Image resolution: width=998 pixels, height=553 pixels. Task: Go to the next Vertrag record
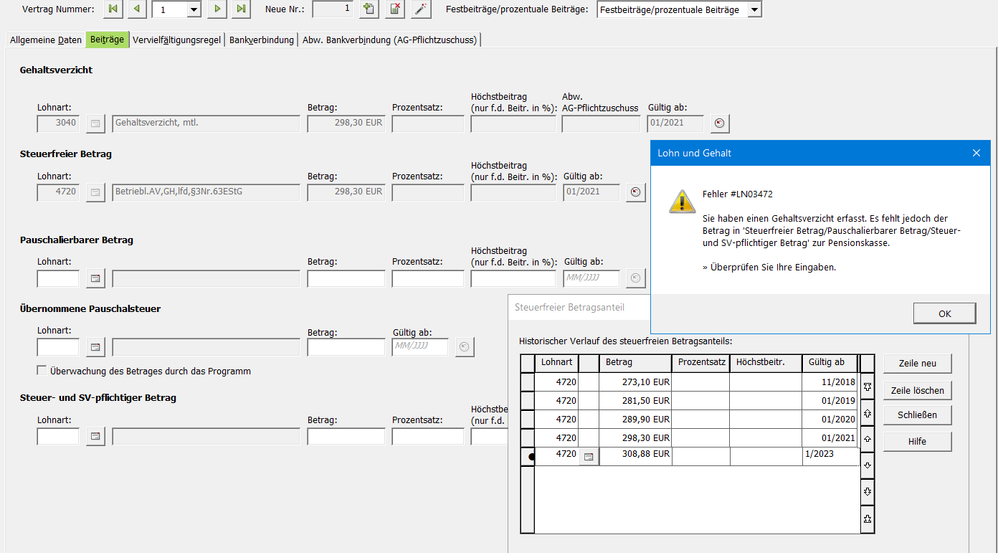[x=217, y=9]
